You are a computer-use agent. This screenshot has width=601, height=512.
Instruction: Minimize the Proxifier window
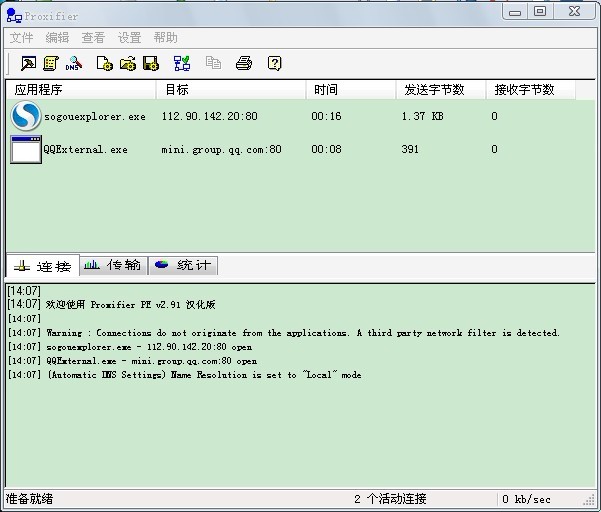coord(514,12)
